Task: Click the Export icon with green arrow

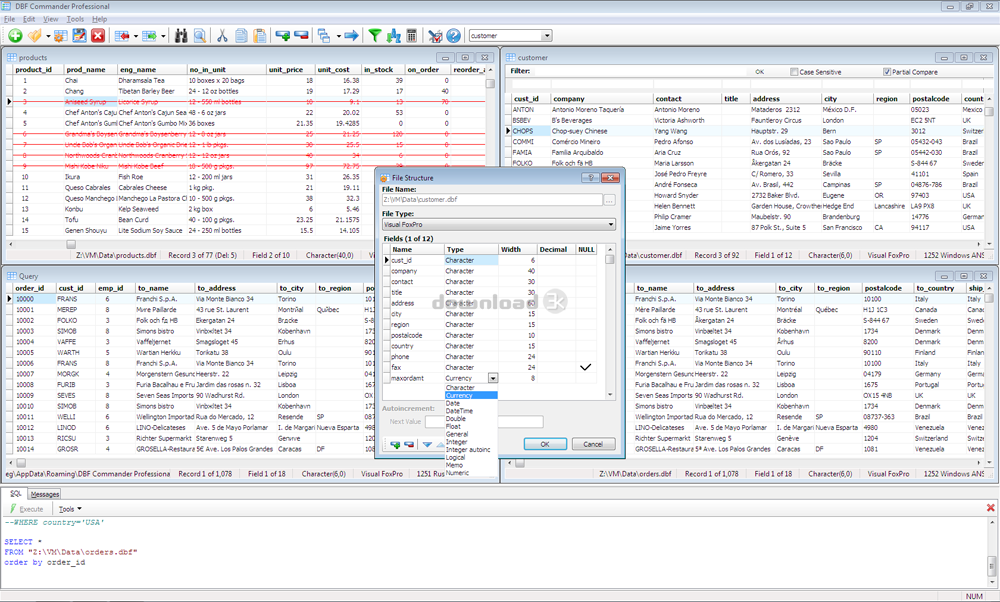Action: pyautogui.click(x=149, y=36)
